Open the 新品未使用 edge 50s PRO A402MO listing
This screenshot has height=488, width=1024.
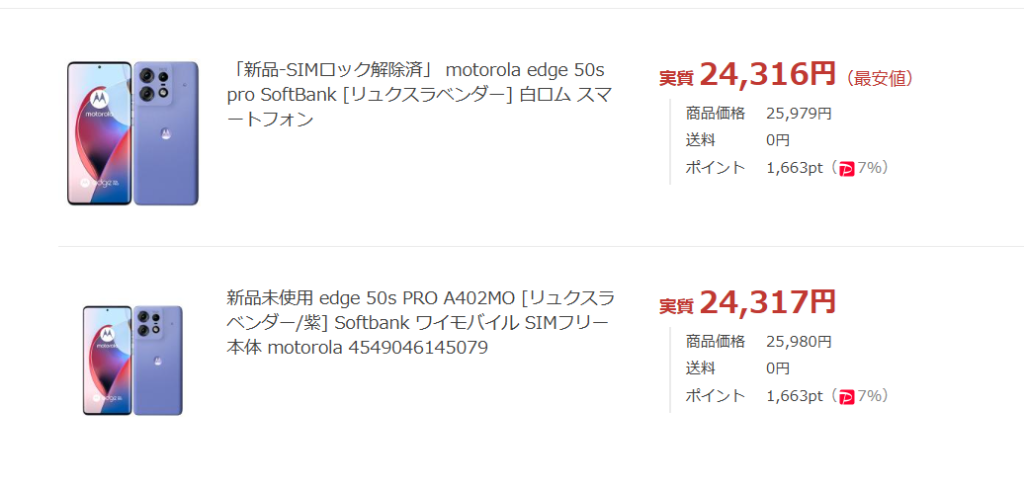click(421, 323)
